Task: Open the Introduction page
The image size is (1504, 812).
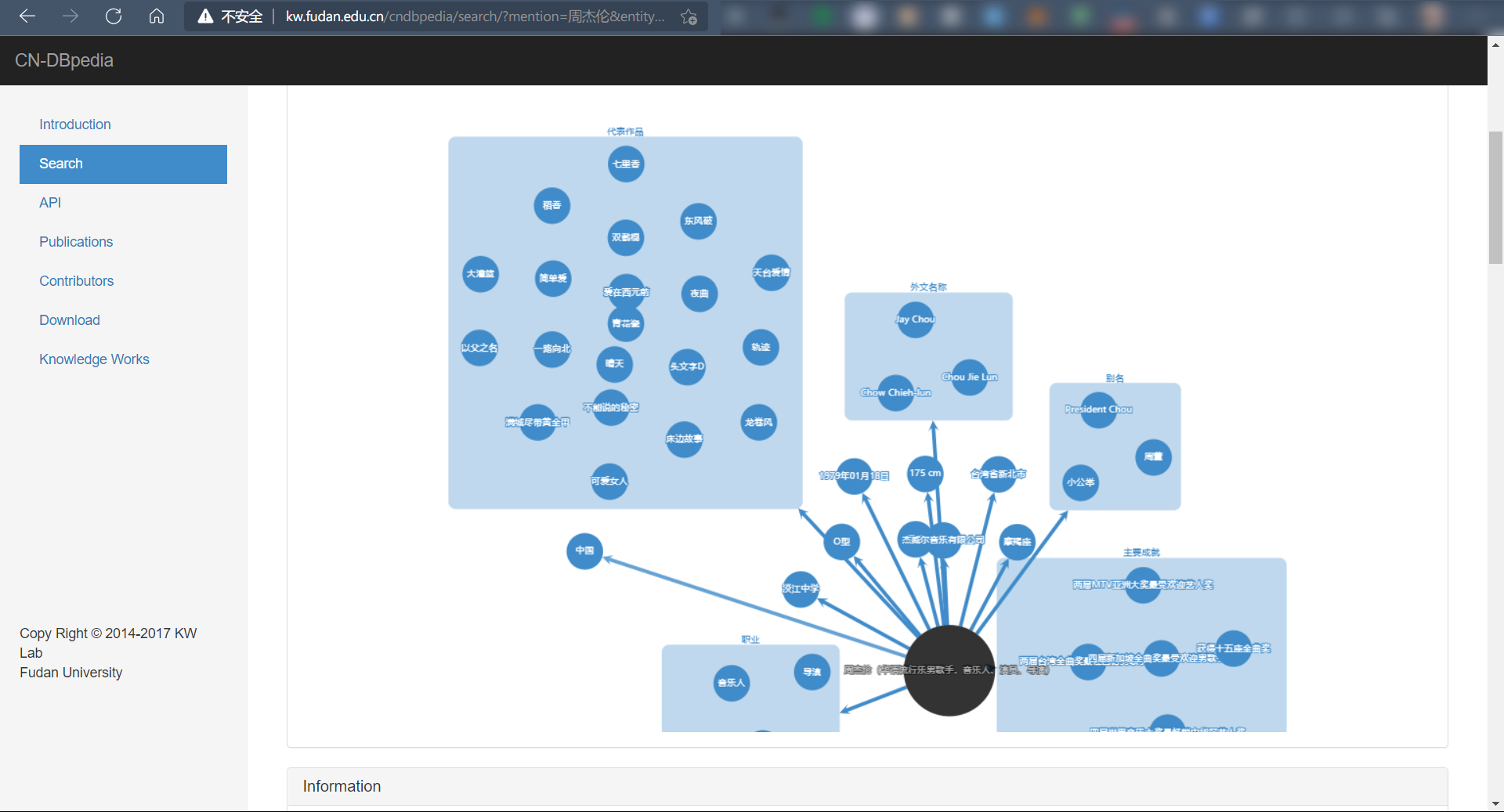Action: tap(75, 125)
